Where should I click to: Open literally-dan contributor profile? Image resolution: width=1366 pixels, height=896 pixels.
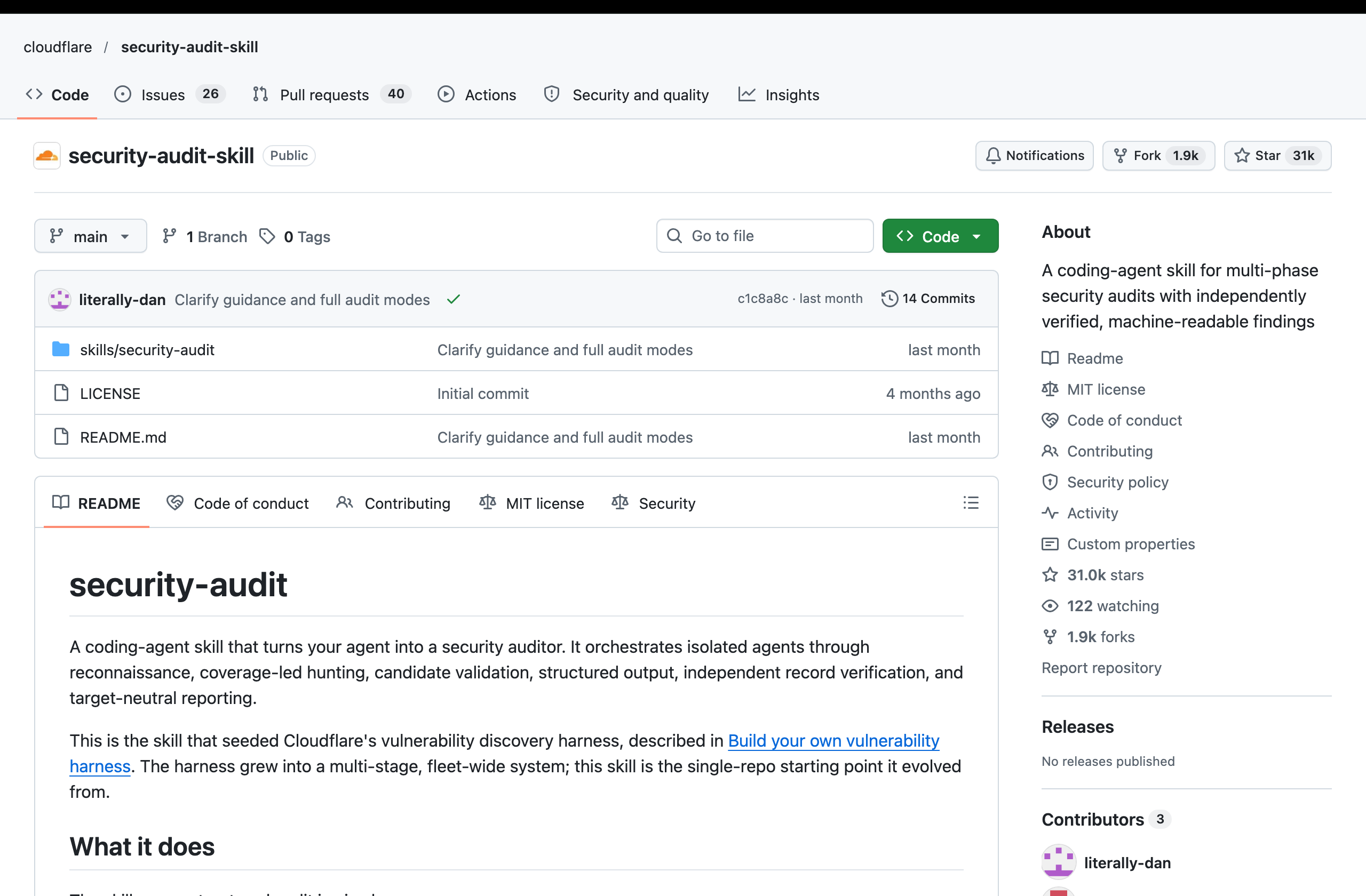coord(1127,862)
